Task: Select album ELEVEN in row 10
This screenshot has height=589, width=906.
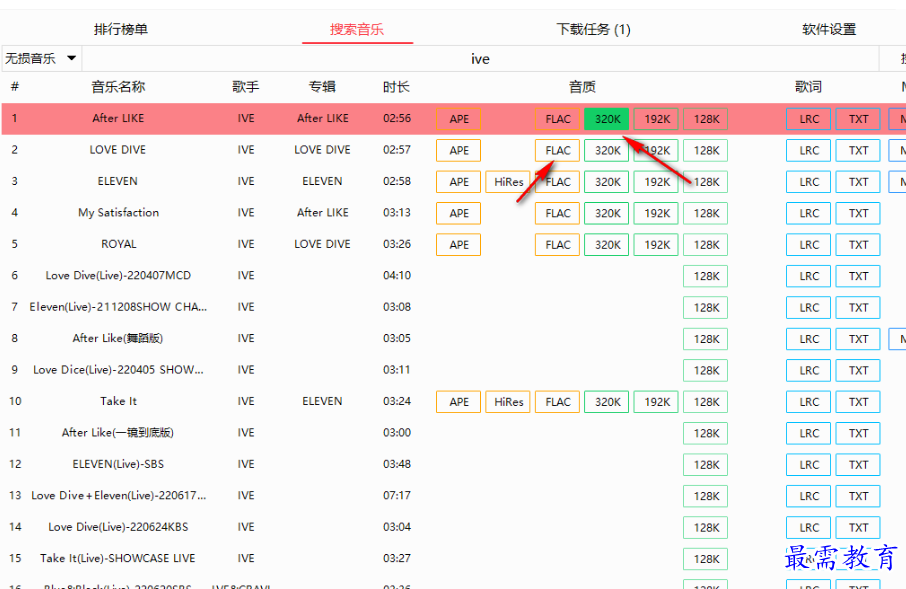Action: click(x=322, y=401)
